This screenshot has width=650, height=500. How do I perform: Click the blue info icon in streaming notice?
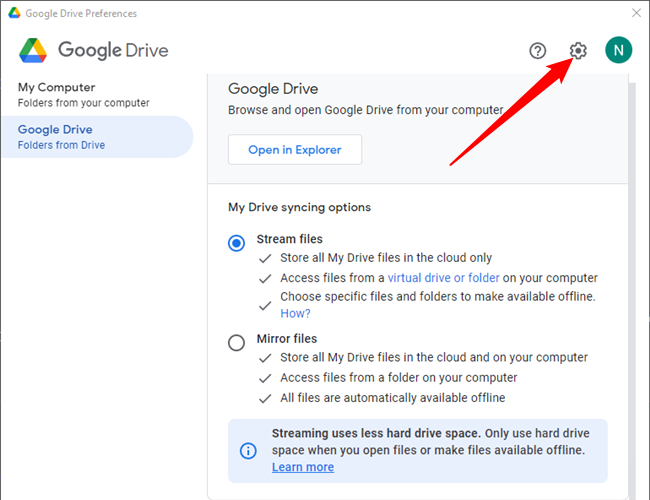point(248,450)
